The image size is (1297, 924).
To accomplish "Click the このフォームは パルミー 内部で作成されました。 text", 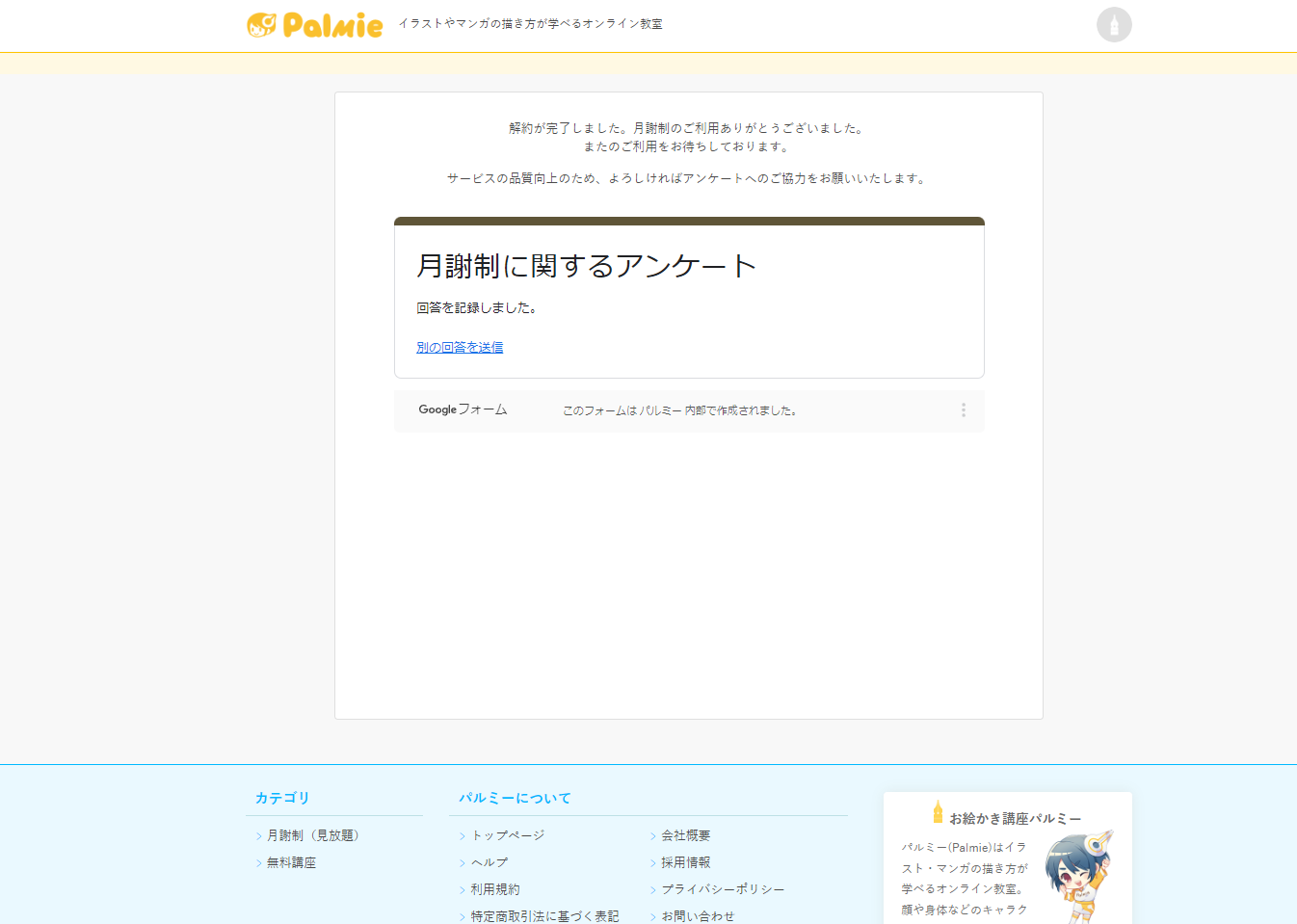I will click(x=679, y=410).
